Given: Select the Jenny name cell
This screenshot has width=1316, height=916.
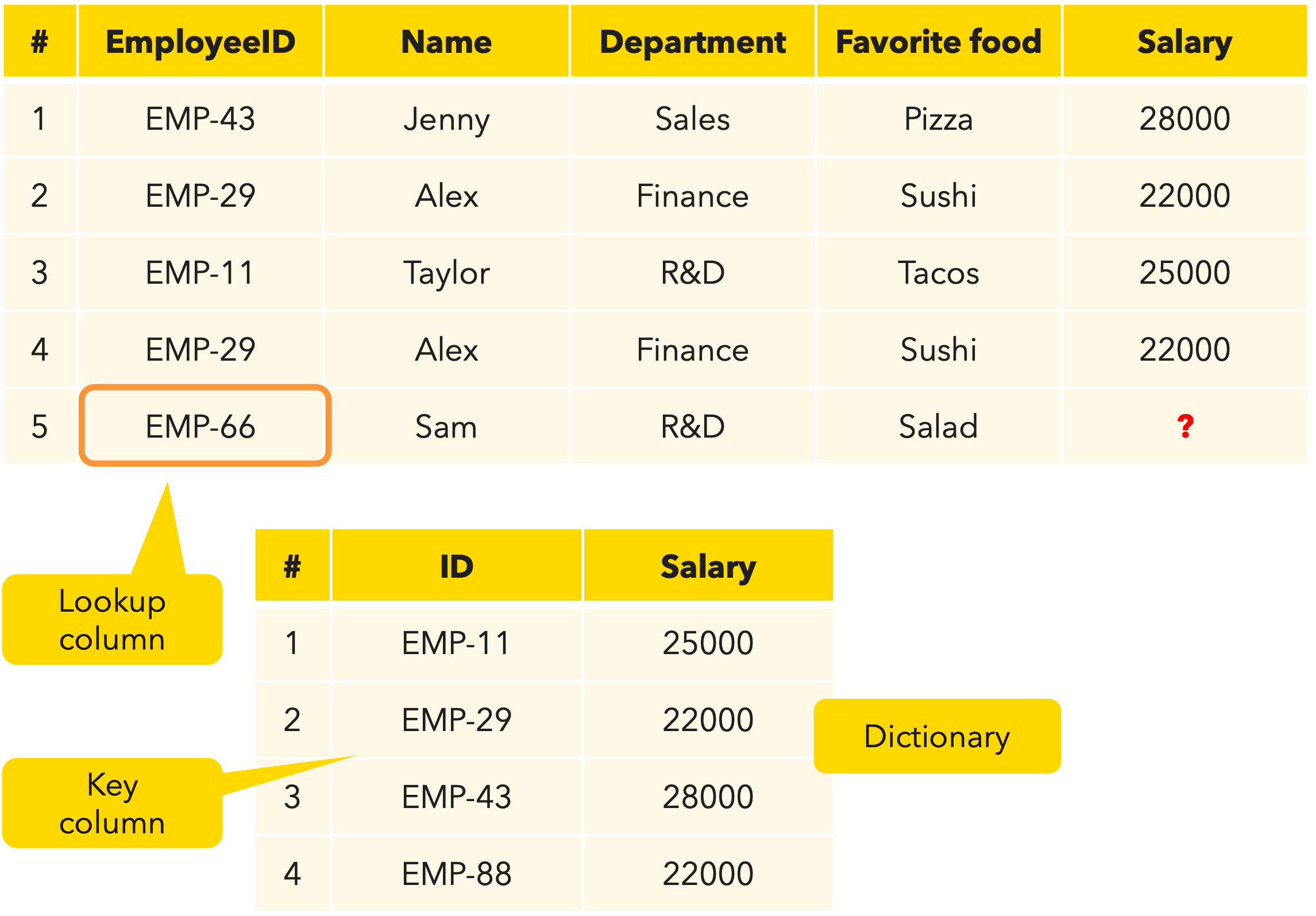Looking at the screenshot, I should point(446,119).
